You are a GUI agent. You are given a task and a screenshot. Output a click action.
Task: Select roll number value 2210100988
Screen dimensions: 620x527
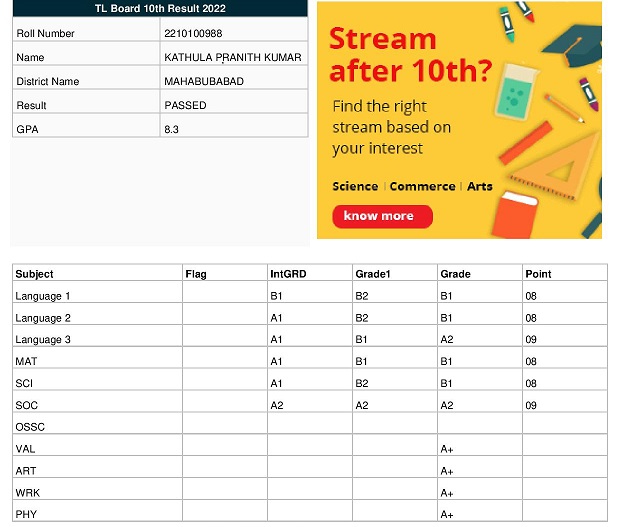tap(193, 34)
